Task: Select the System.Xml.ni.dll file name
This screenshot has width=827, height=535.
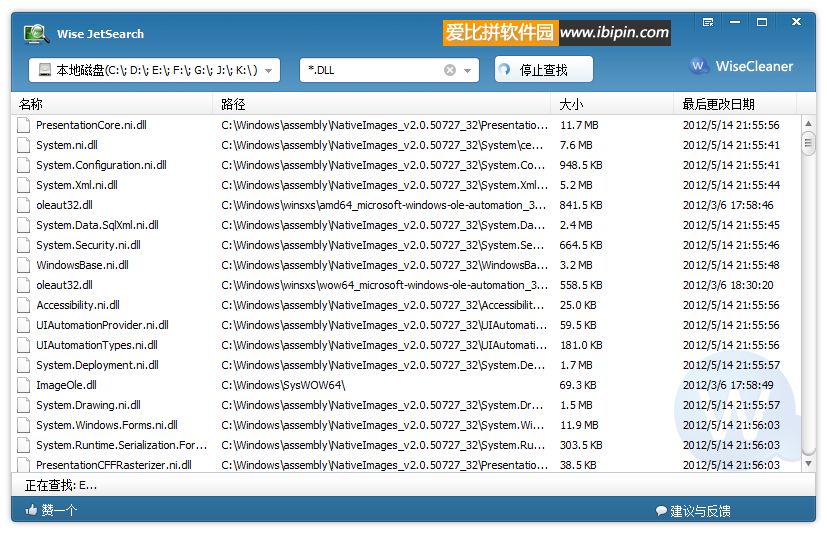Action: (x=77, y=185)
